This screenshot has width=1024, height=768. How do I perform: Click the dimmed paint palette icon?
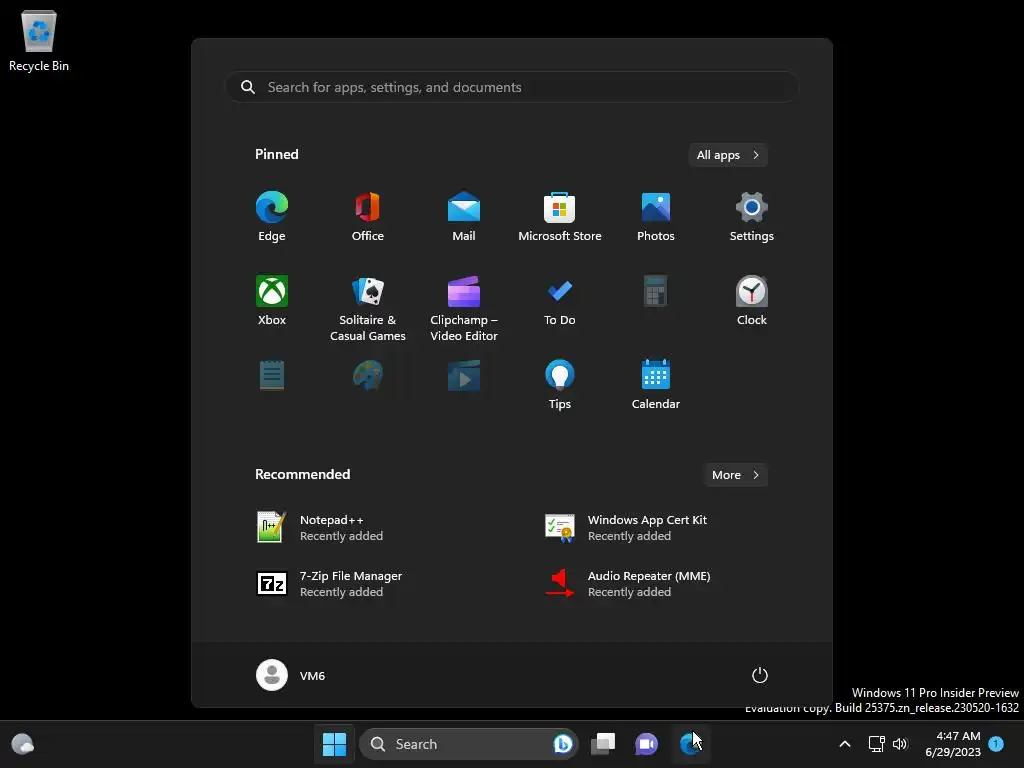tap(368, 376)
